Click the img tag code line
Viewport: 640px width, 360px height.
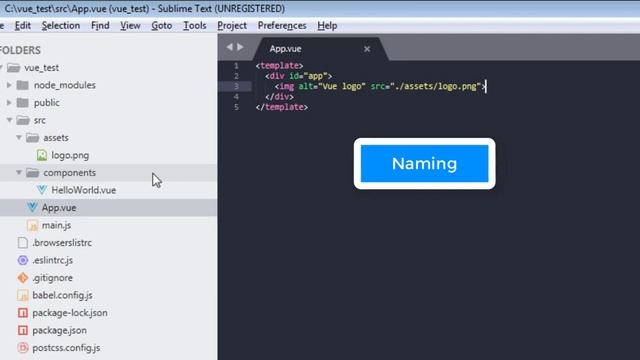click(380, 87)
